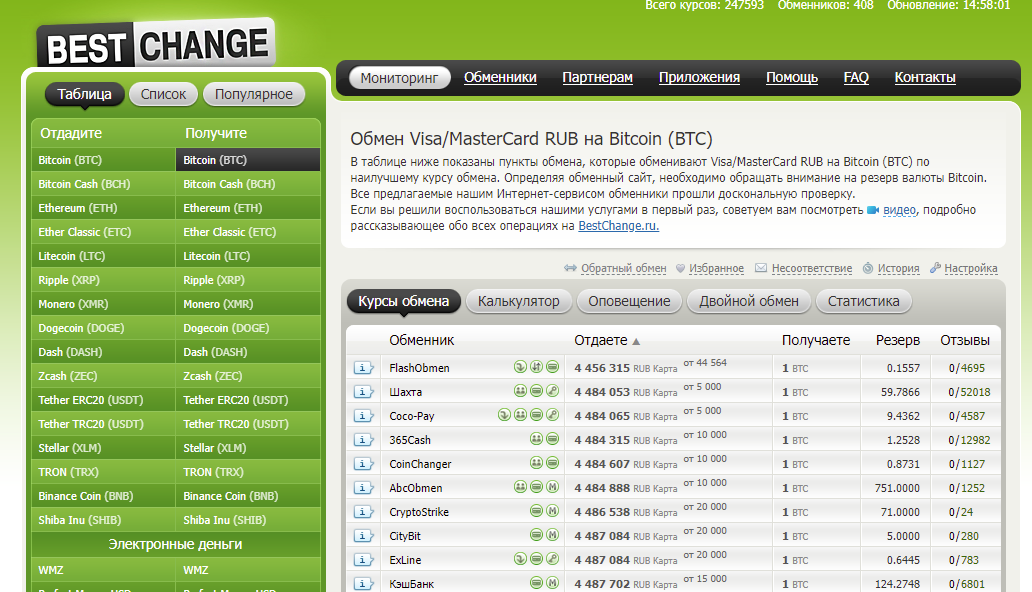Click M icon in AbcObmen row
1032x592 pixels.
[x=553, y=487]
